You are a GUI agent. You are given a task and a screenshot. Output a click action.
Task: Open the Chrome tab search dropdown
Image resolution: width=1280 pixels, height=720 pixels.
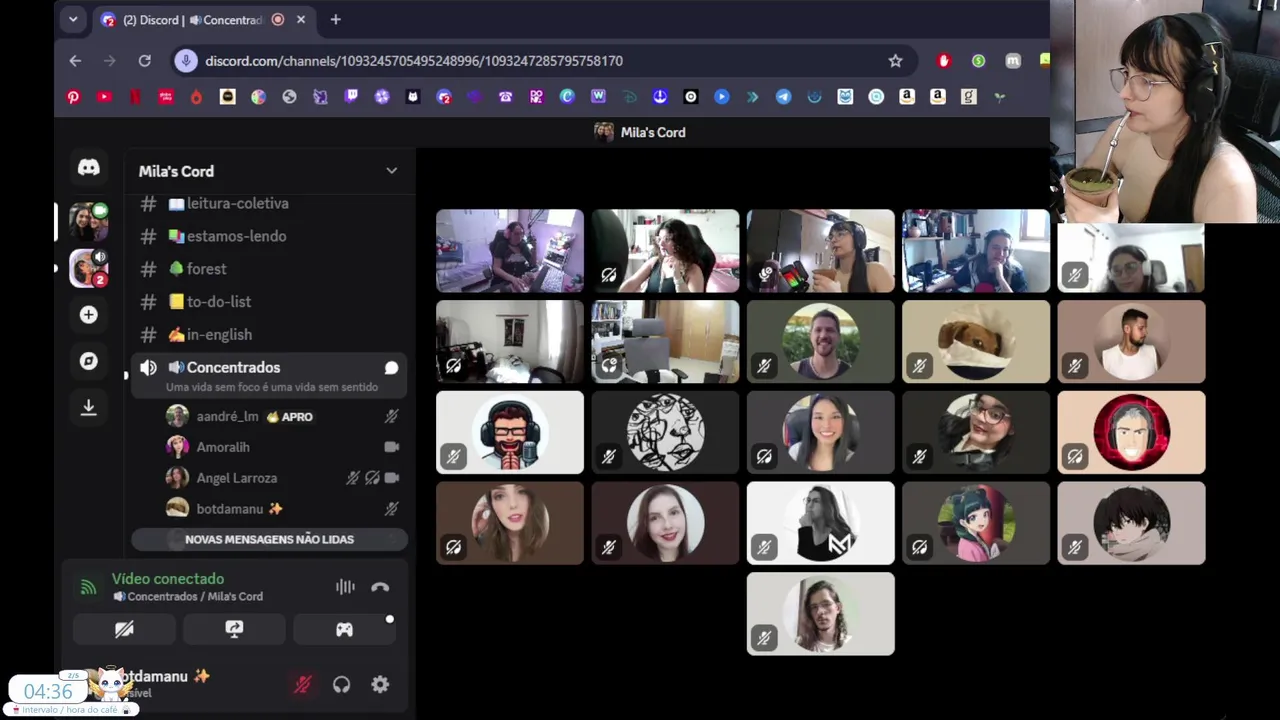click(x=73, y=19)
